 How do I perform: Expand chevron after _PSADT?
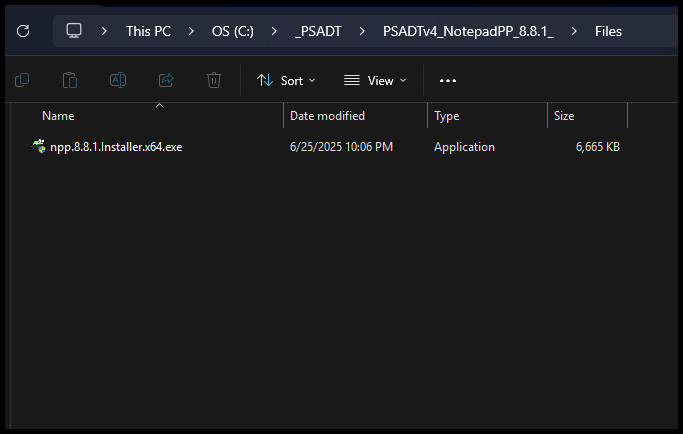[362, 31]
